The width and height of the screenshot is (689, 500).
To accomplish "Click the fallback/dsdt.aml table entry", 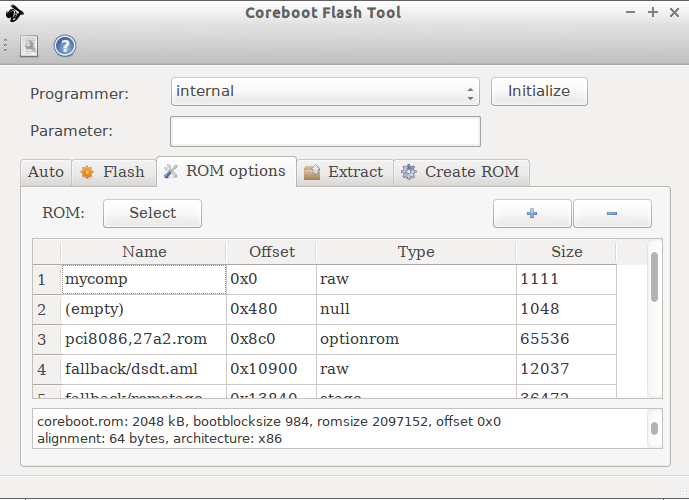I will click(142, 369).
